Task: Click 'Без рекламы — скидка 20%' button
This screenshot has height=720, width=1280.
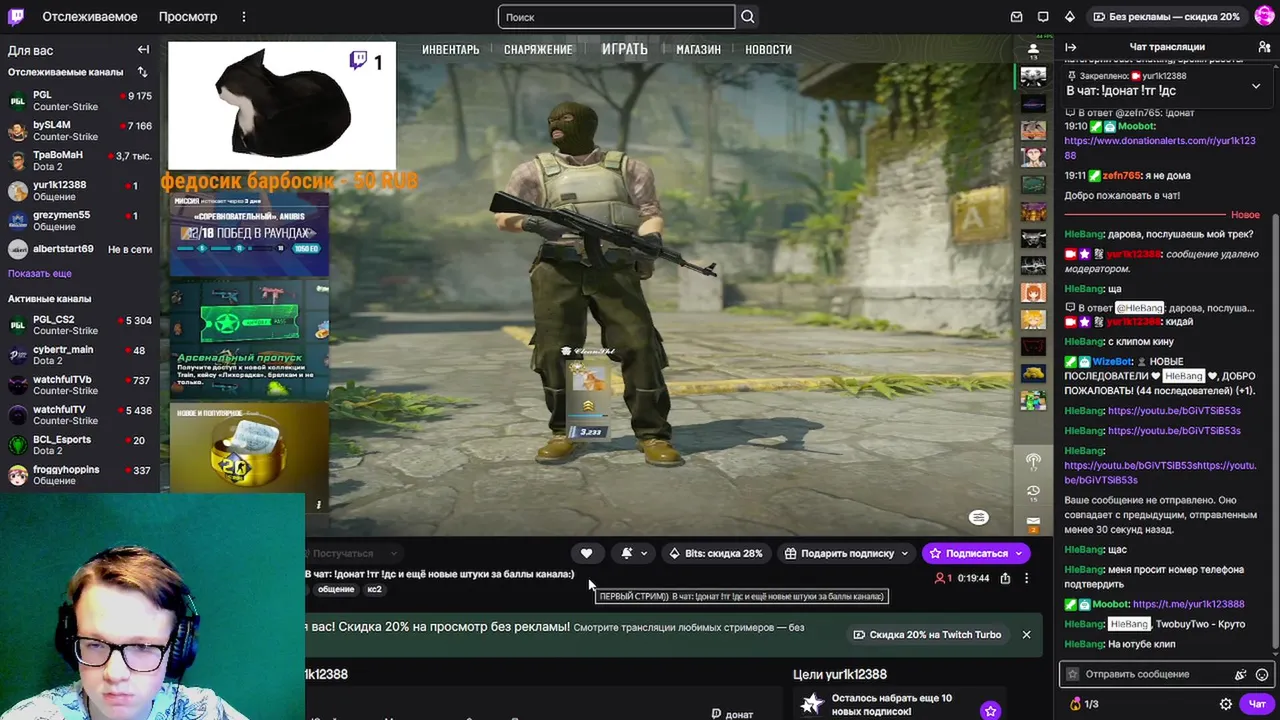Action: coord(1166,17)
